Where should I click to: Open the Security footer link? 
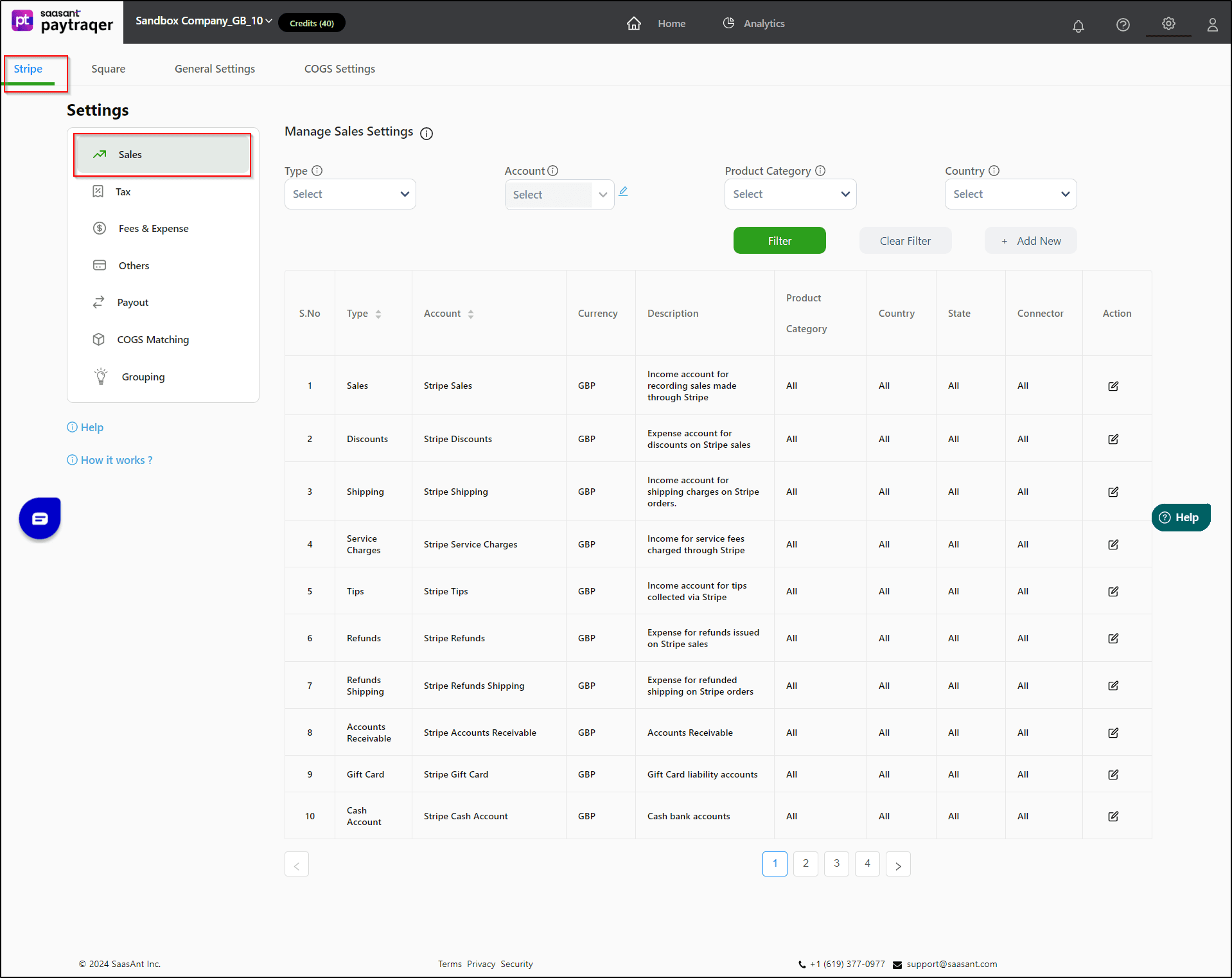(516, 964)
